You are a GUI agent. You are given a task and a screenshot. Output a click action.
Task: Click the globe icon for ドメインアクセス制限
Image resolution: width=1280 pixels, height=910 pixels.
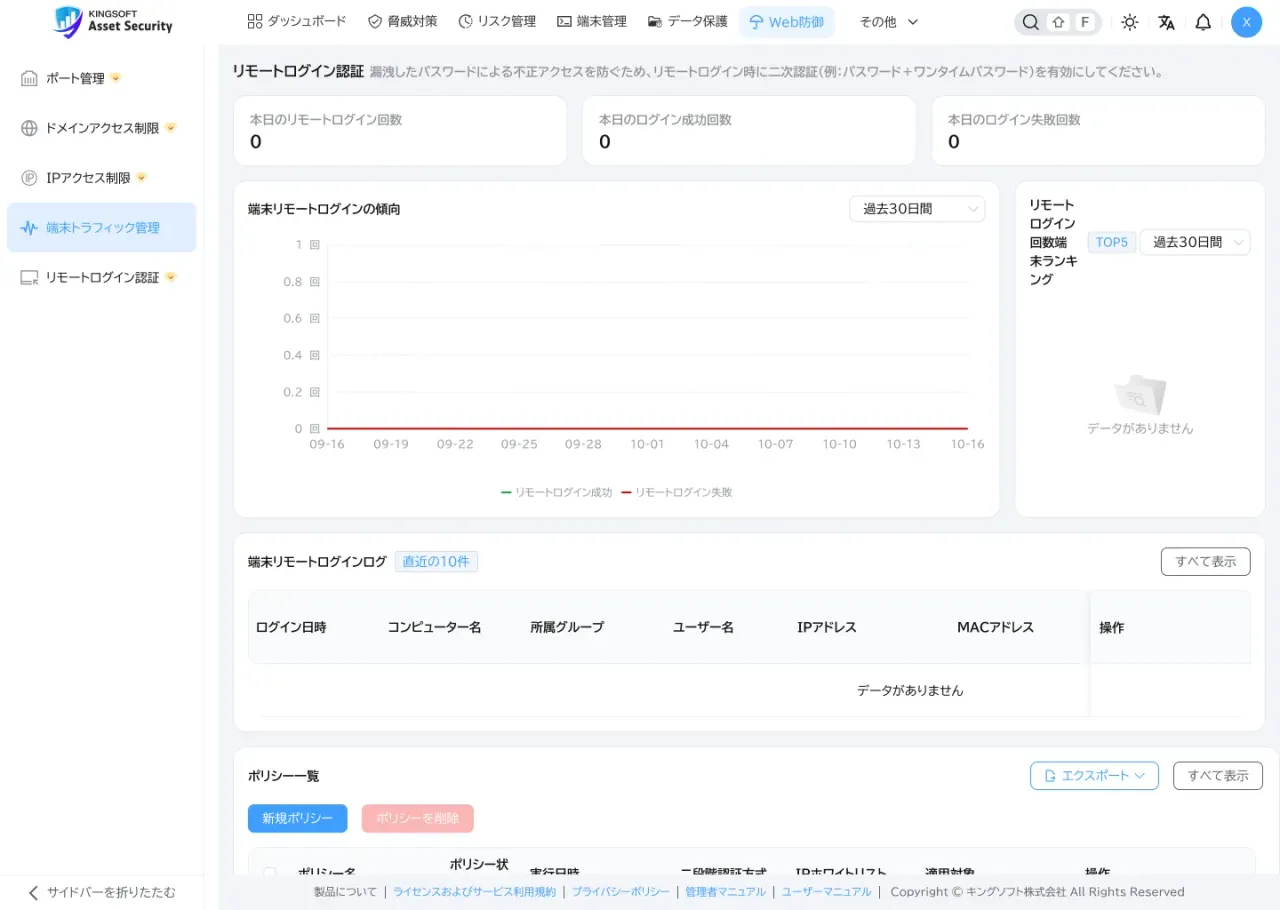point(29,128)
